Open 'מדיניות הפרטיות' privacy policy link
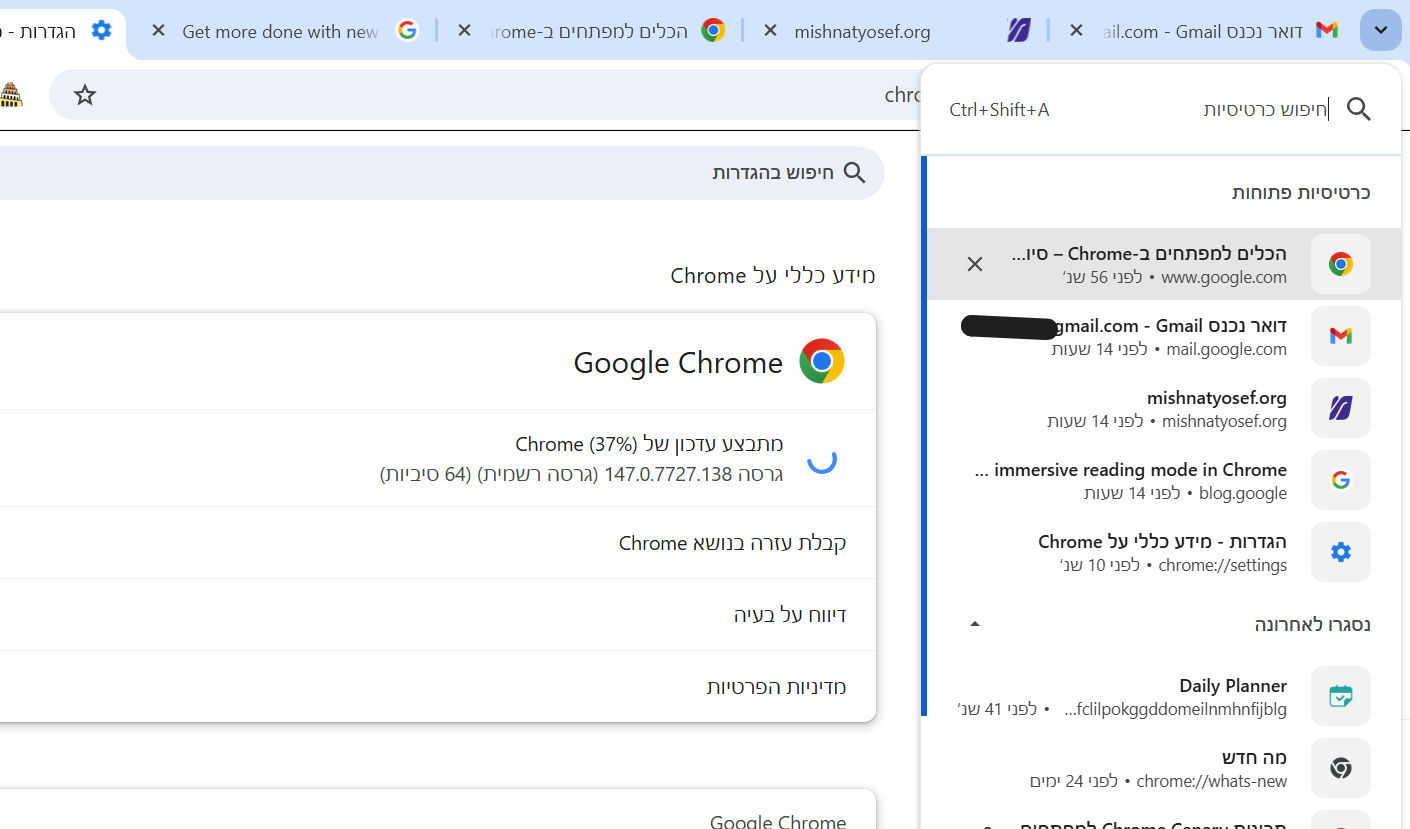 (438, 687)
